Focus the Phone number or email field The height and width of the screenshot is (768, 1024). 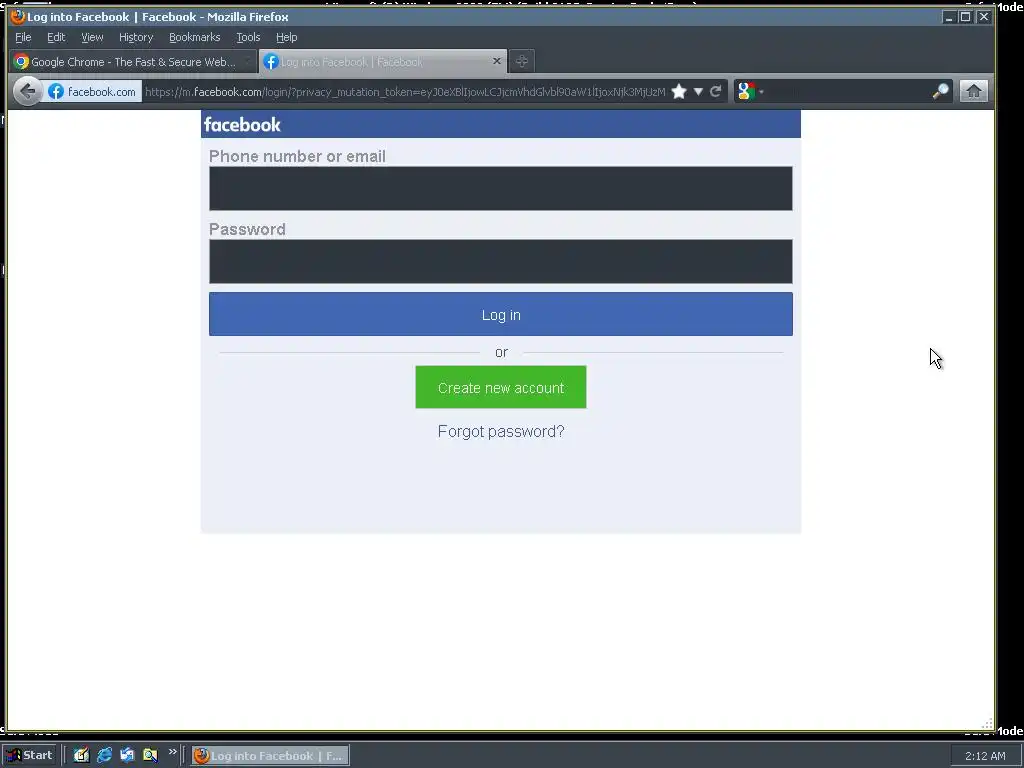pos(501,188)
